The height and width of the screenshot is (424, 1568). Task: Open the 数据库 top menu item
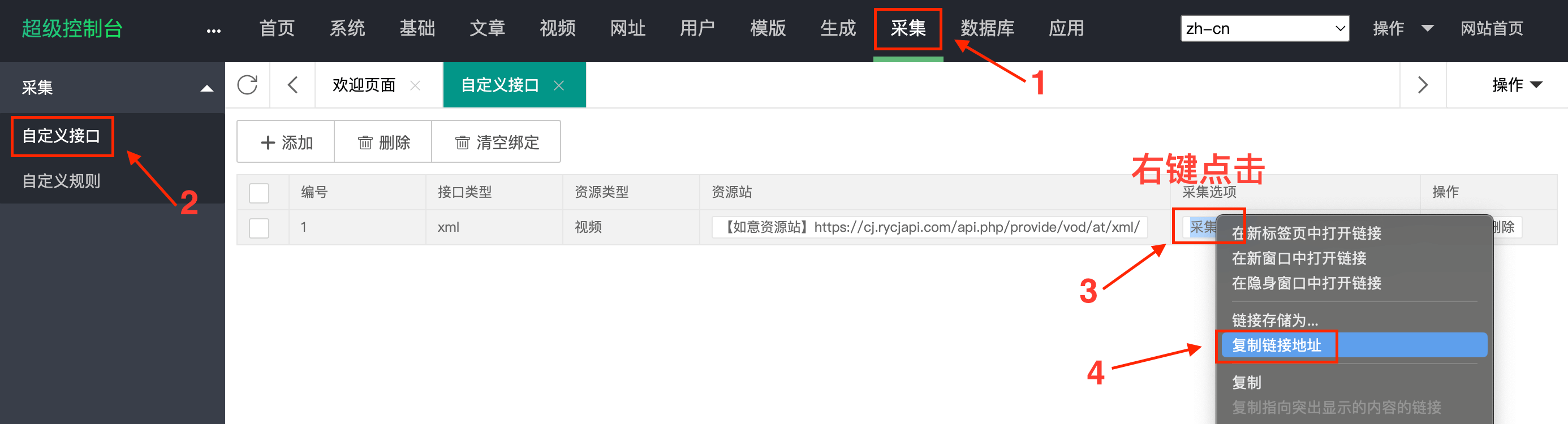[x=987, y=29]
